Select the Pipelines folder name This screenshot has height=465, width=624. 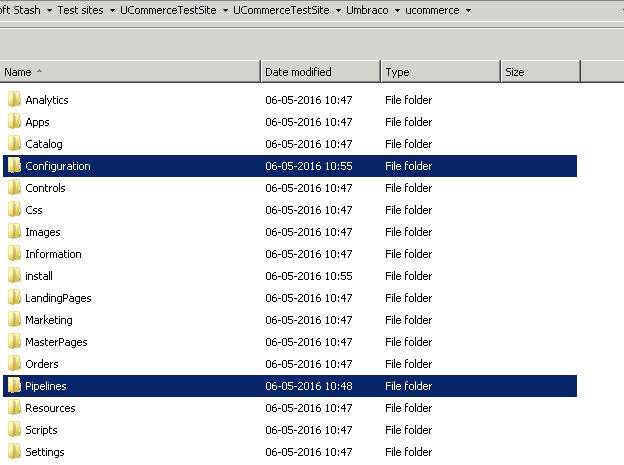click(x=46, y=386)
